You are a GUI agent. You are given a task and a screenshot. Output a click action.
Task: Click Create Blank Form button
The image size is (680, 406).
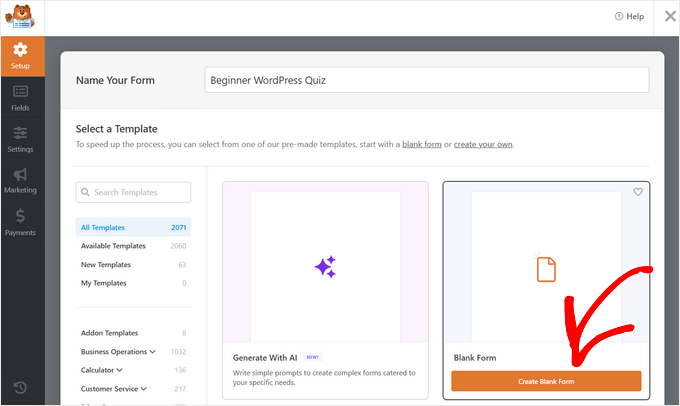click(x=546, y=381)
